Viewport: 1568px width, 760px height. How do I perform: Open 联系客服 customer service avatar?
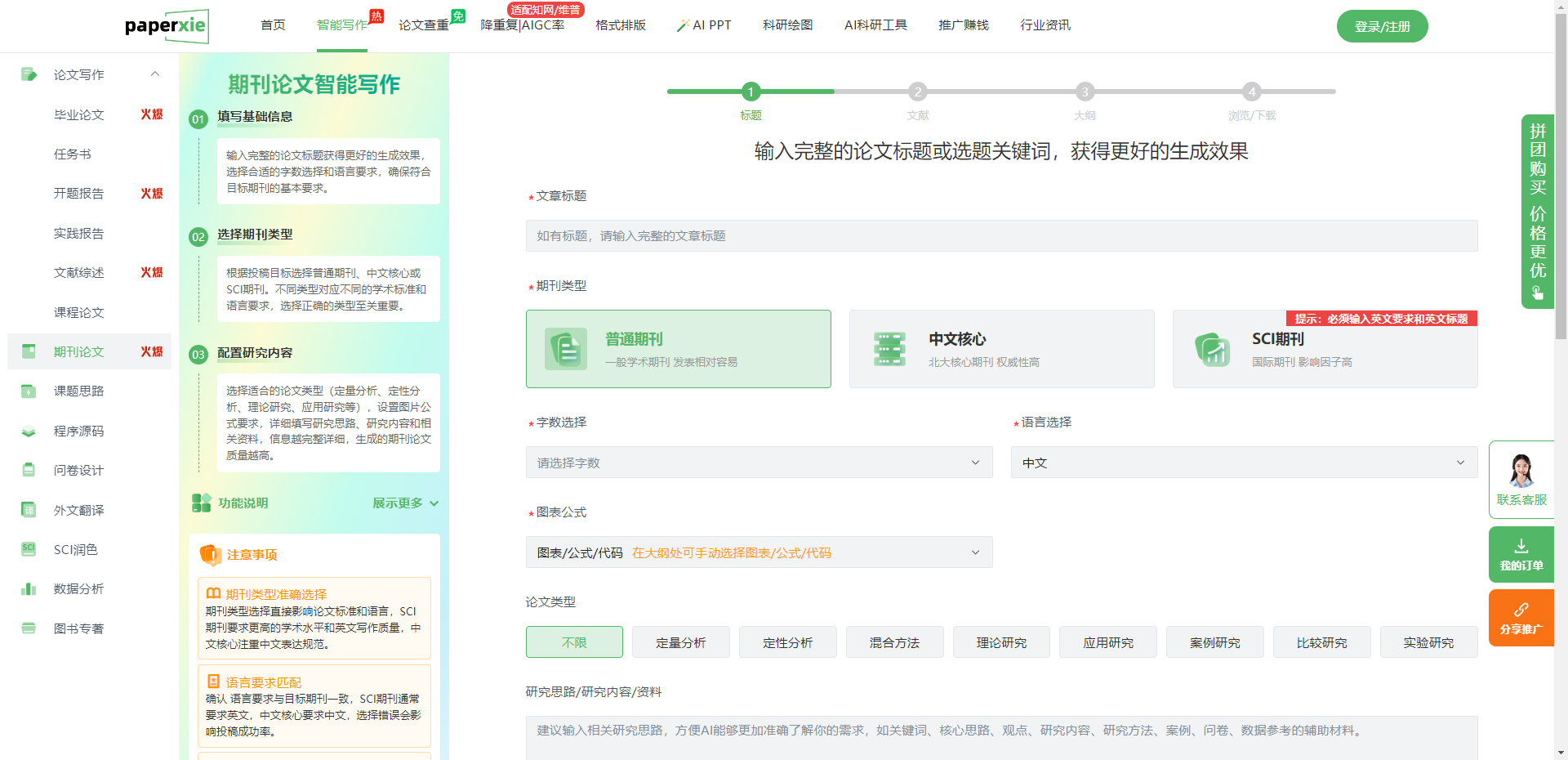(x=1521, y=471)
